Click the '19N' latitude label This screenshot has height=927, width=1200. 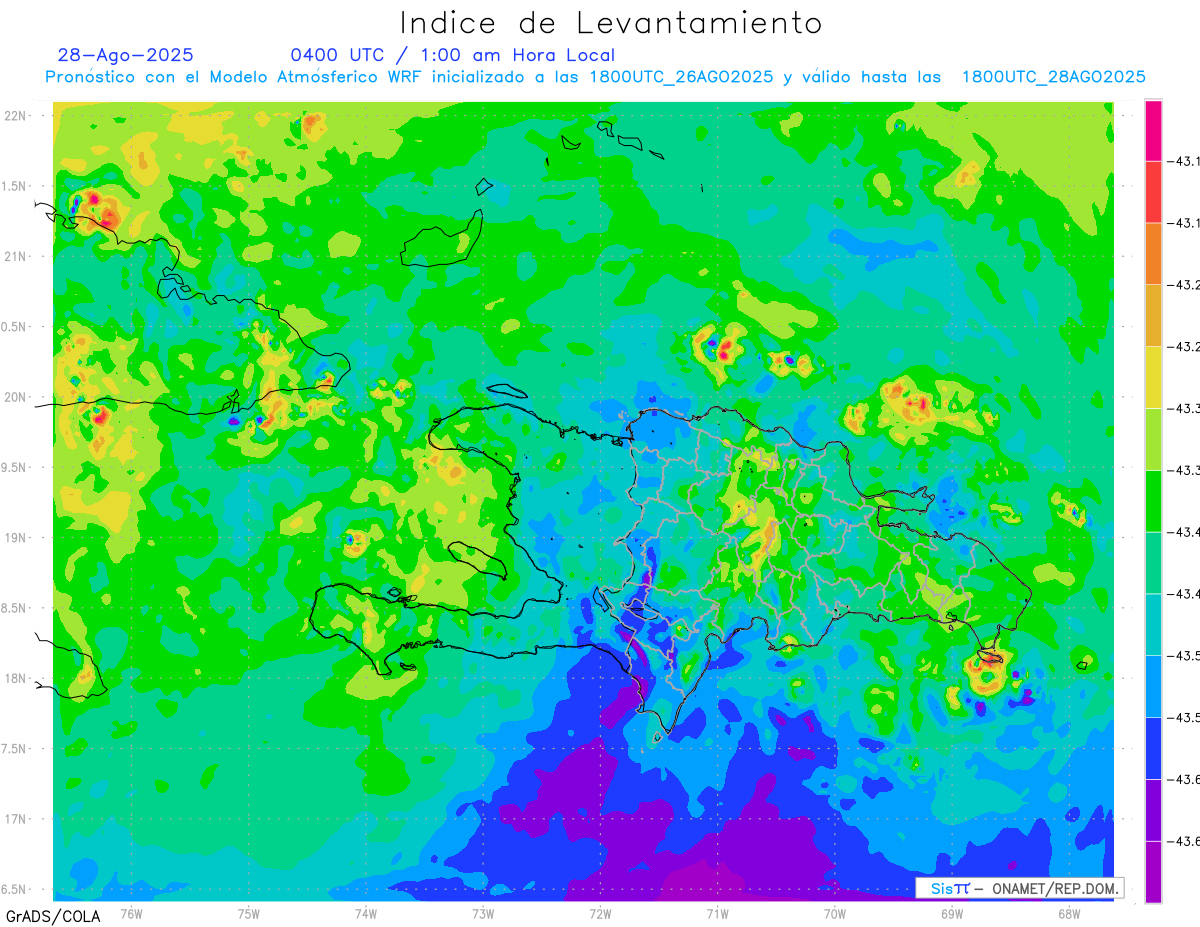[15, 538]
